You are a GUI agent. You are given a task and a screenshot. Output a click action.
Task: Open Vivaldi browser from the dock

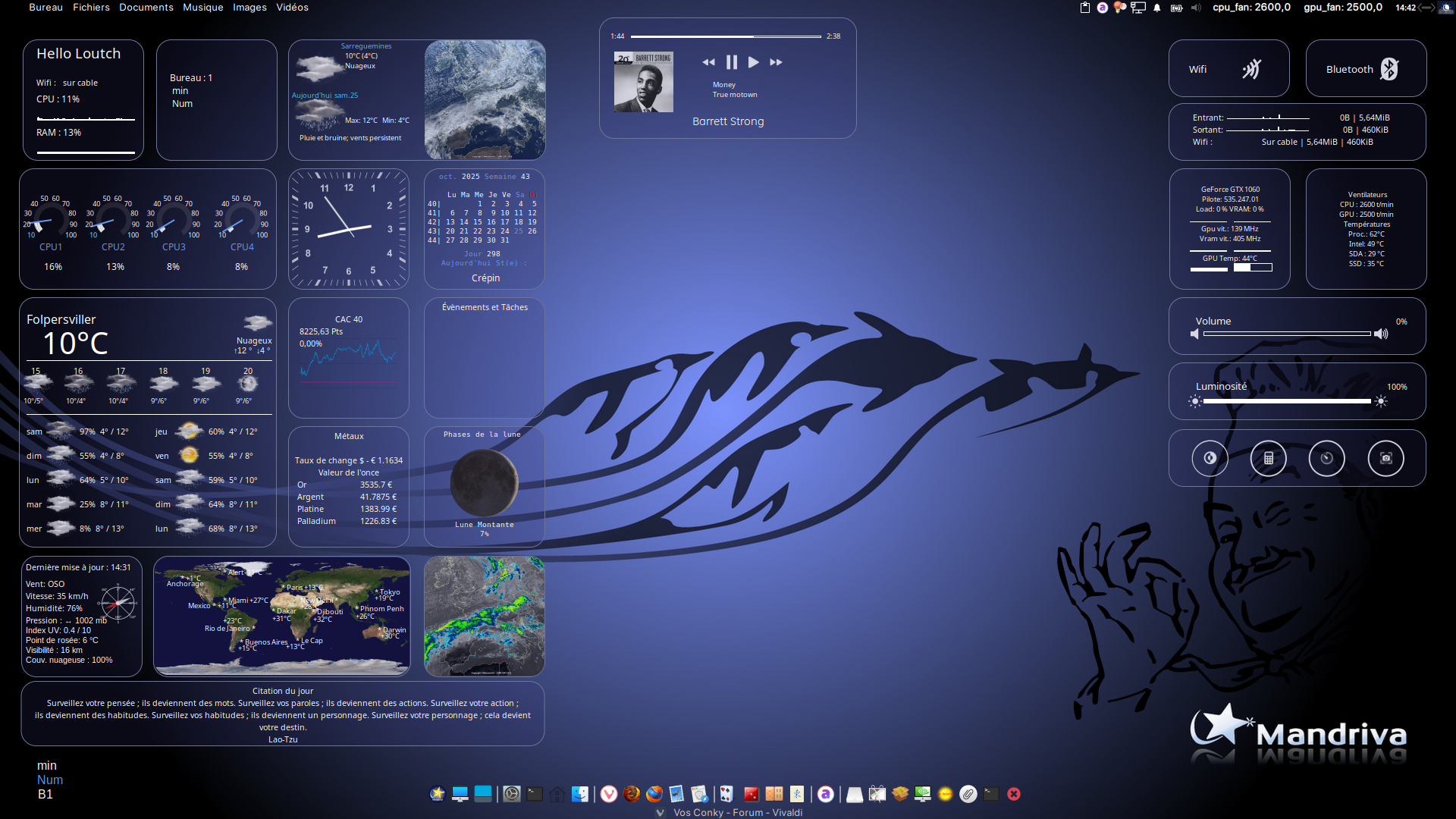(609, 794)
